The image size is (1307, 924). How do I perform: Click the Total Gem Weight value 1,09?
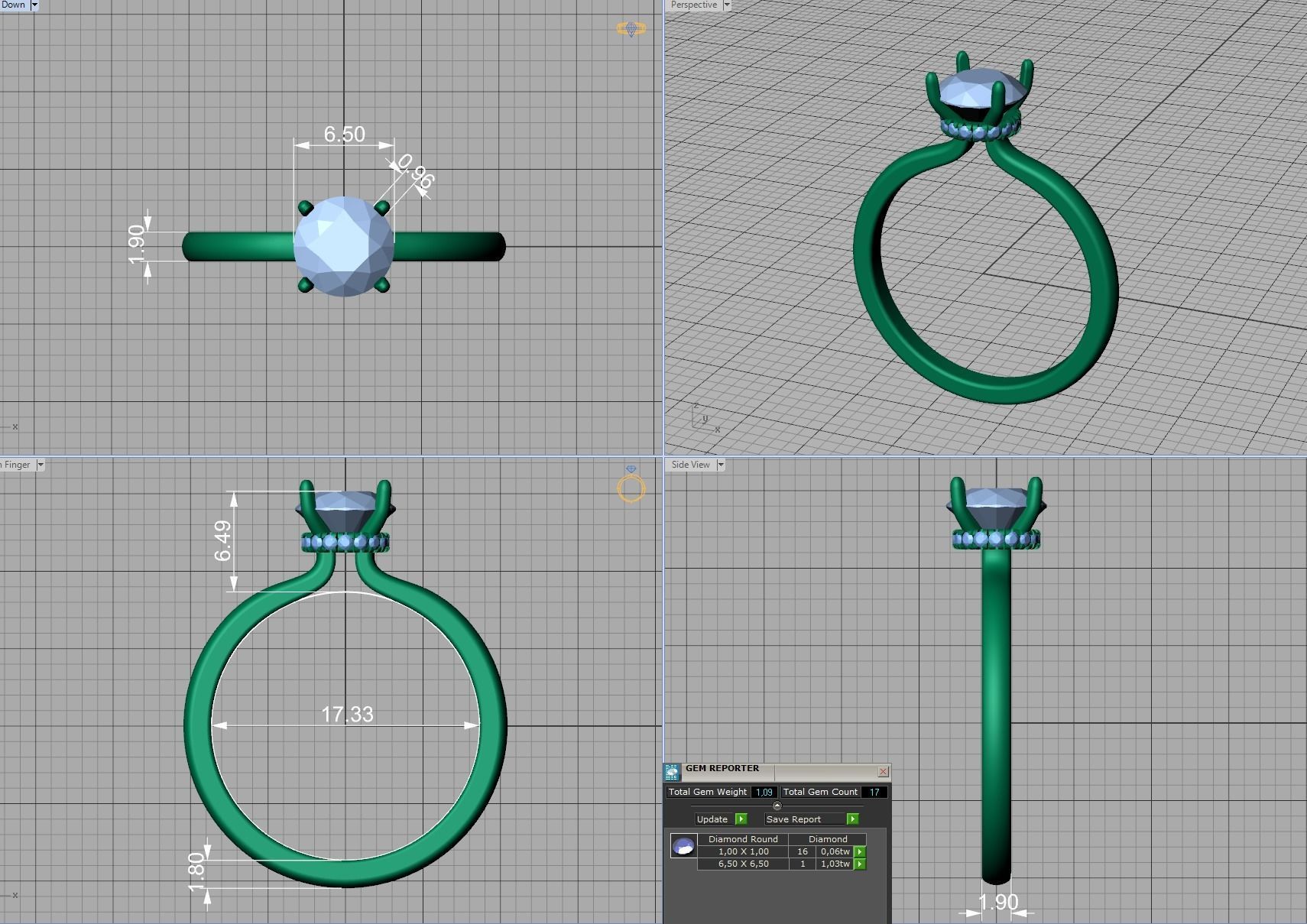tap(764, 792)
